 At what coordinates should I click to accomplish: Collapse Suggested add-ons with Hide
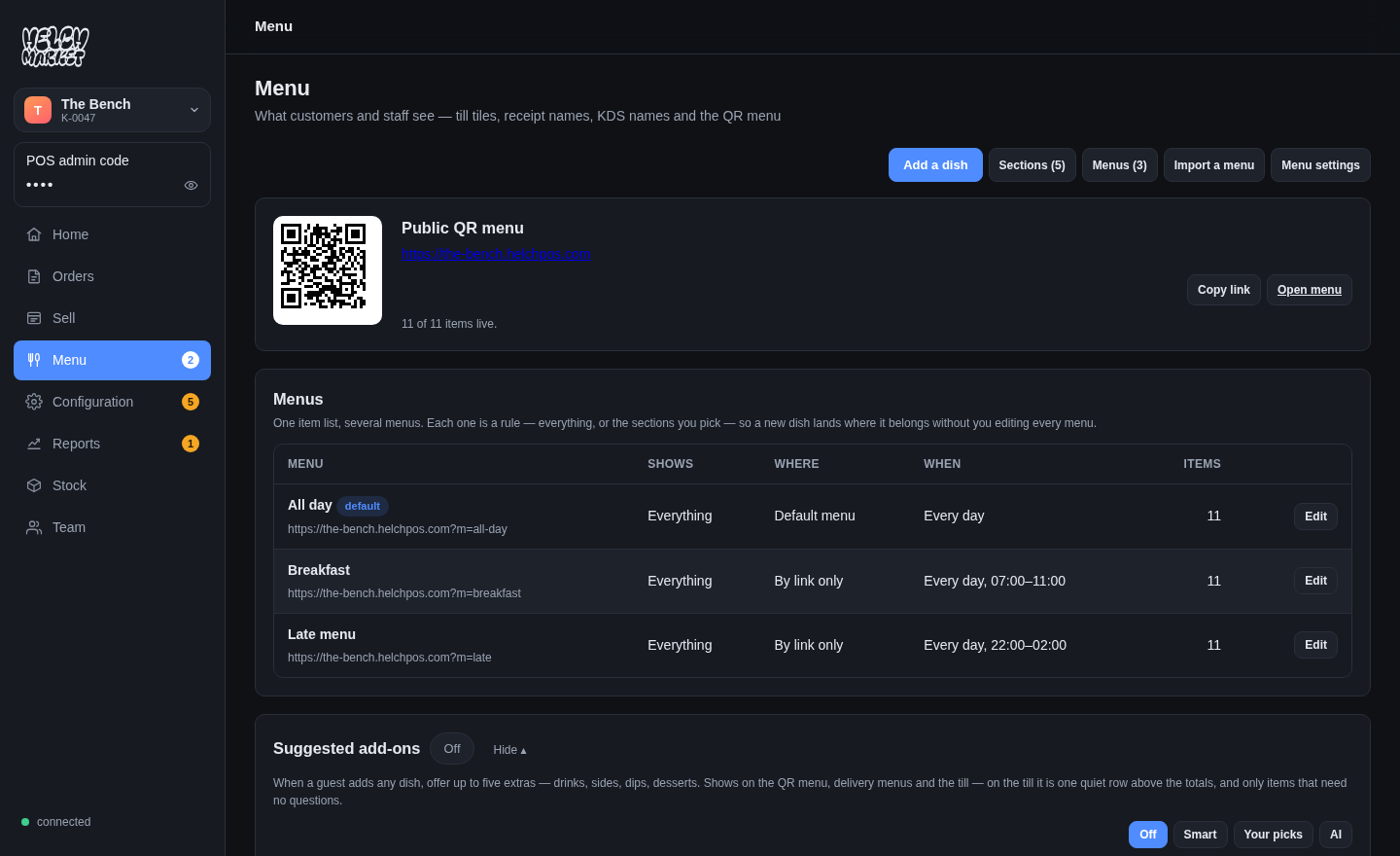[509, 750]
